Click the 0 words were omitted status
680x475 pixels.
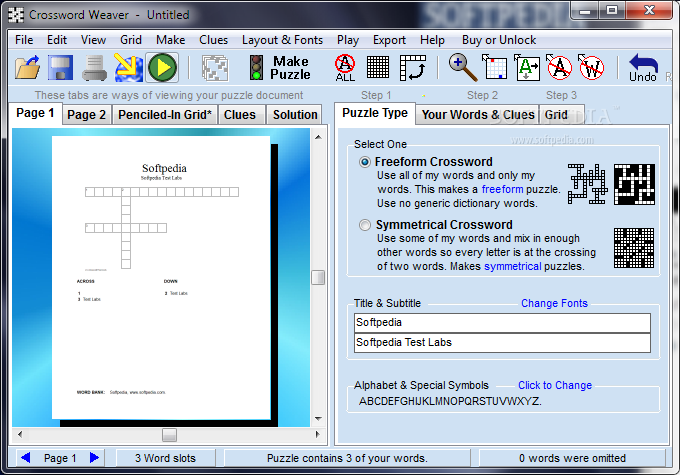[x=572, y=458]
